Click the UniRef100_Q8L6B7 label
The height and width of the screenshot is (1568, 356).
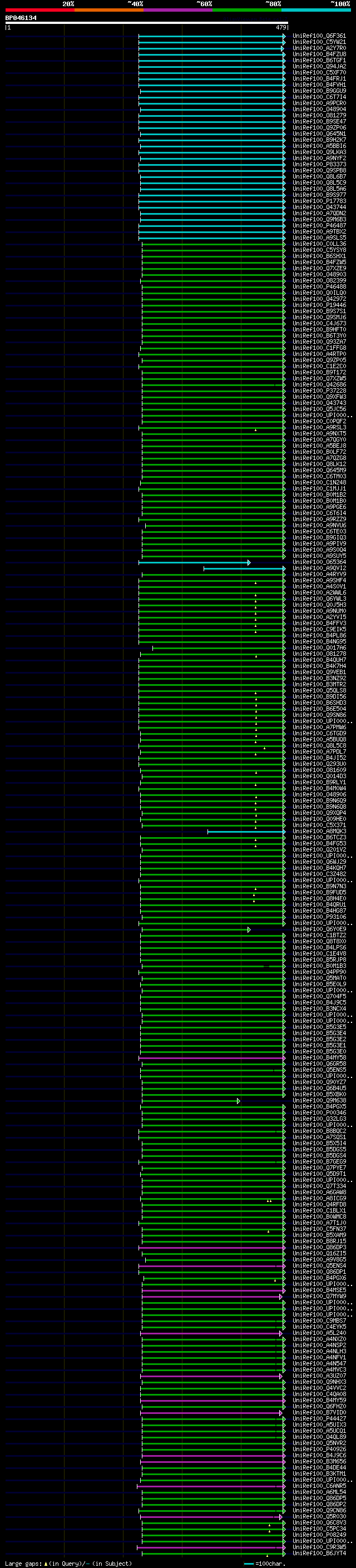coord(319,176)
